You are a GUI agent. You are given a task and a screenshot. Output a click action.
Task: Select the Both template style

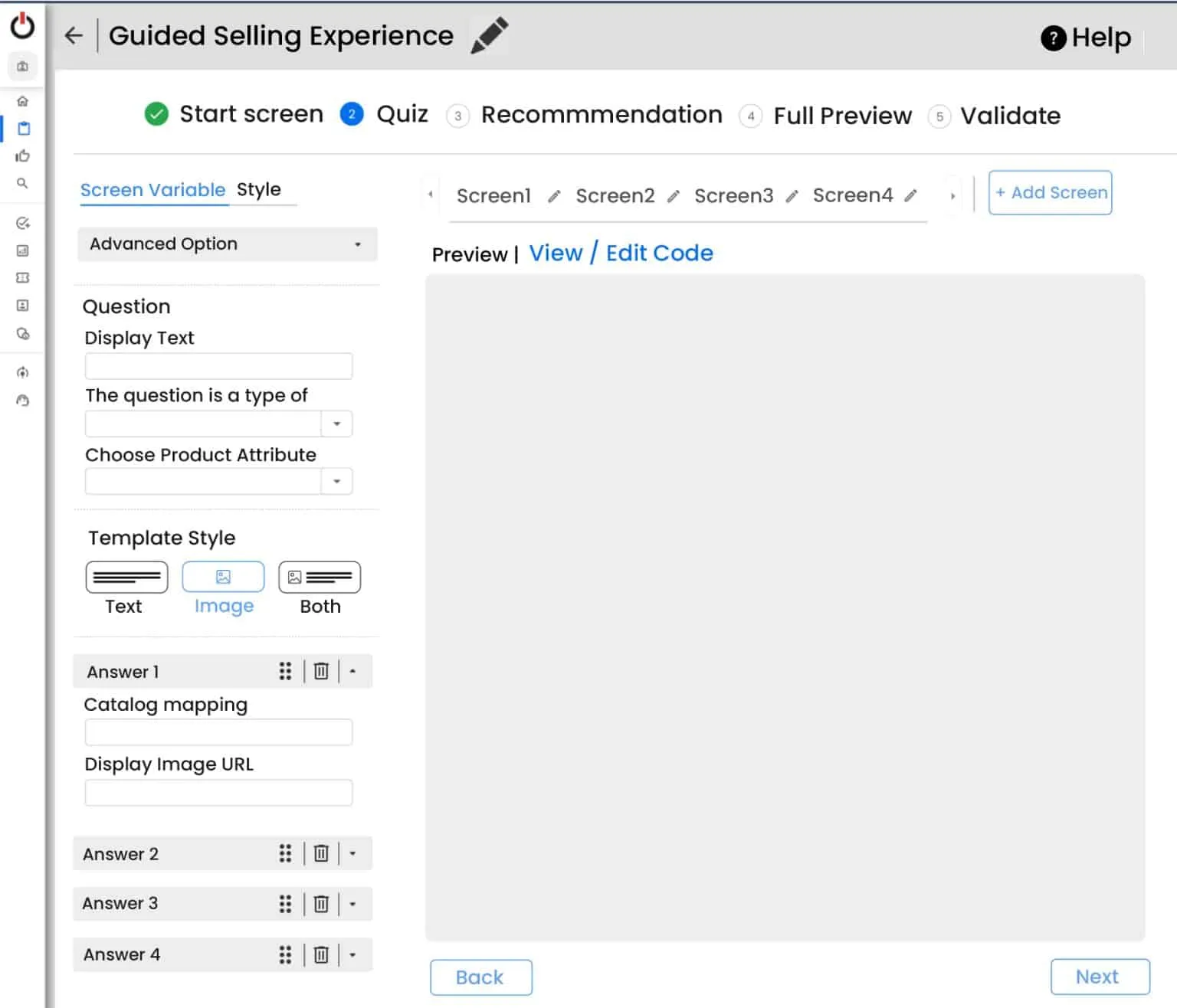point(320,578)
